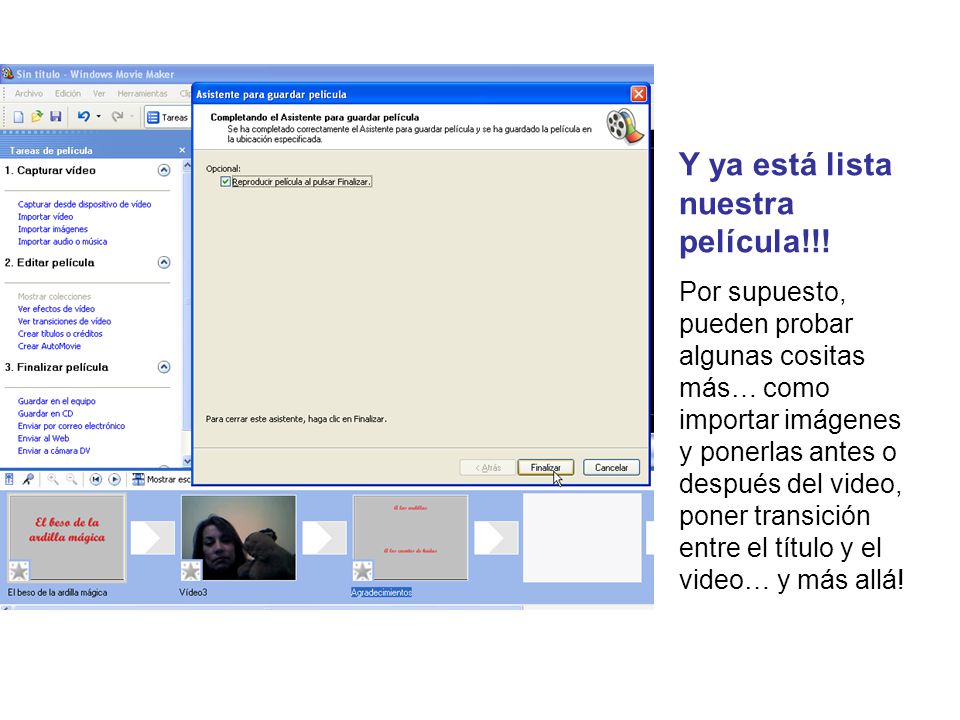Collapse the Capturar vídeo section
The image size is (960, 720).
163,170
